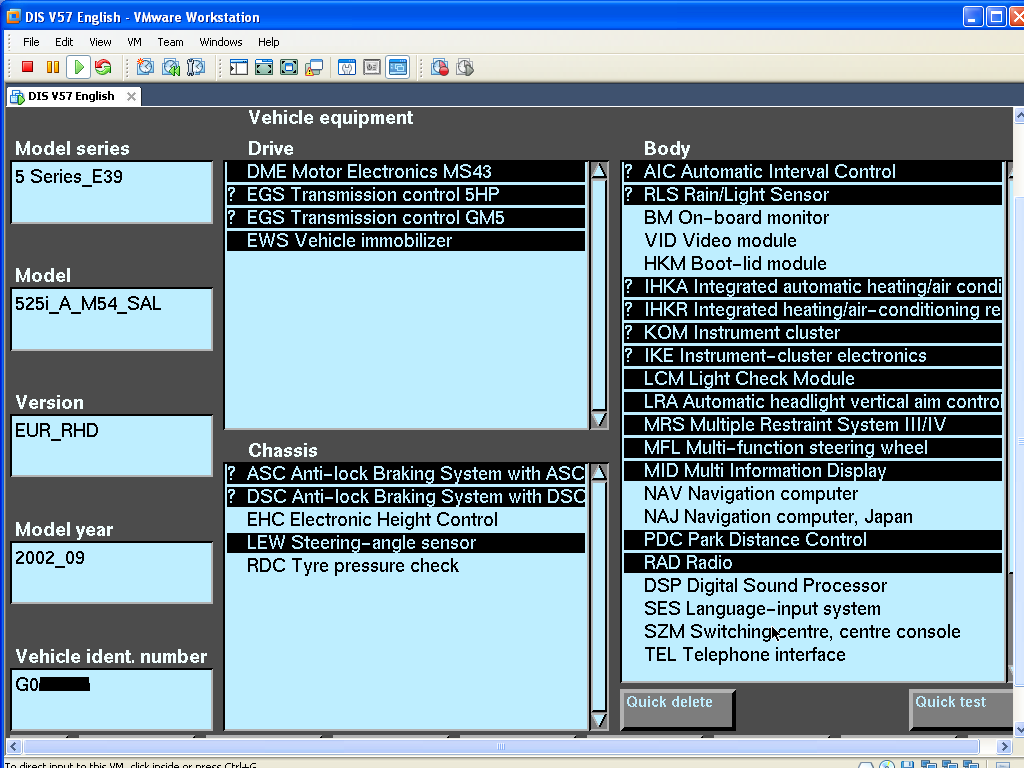The height and width of the screenshot is (768, 1024).
Task: Click the horizontal scrollbar right arrow
Action: [1004, 746]
